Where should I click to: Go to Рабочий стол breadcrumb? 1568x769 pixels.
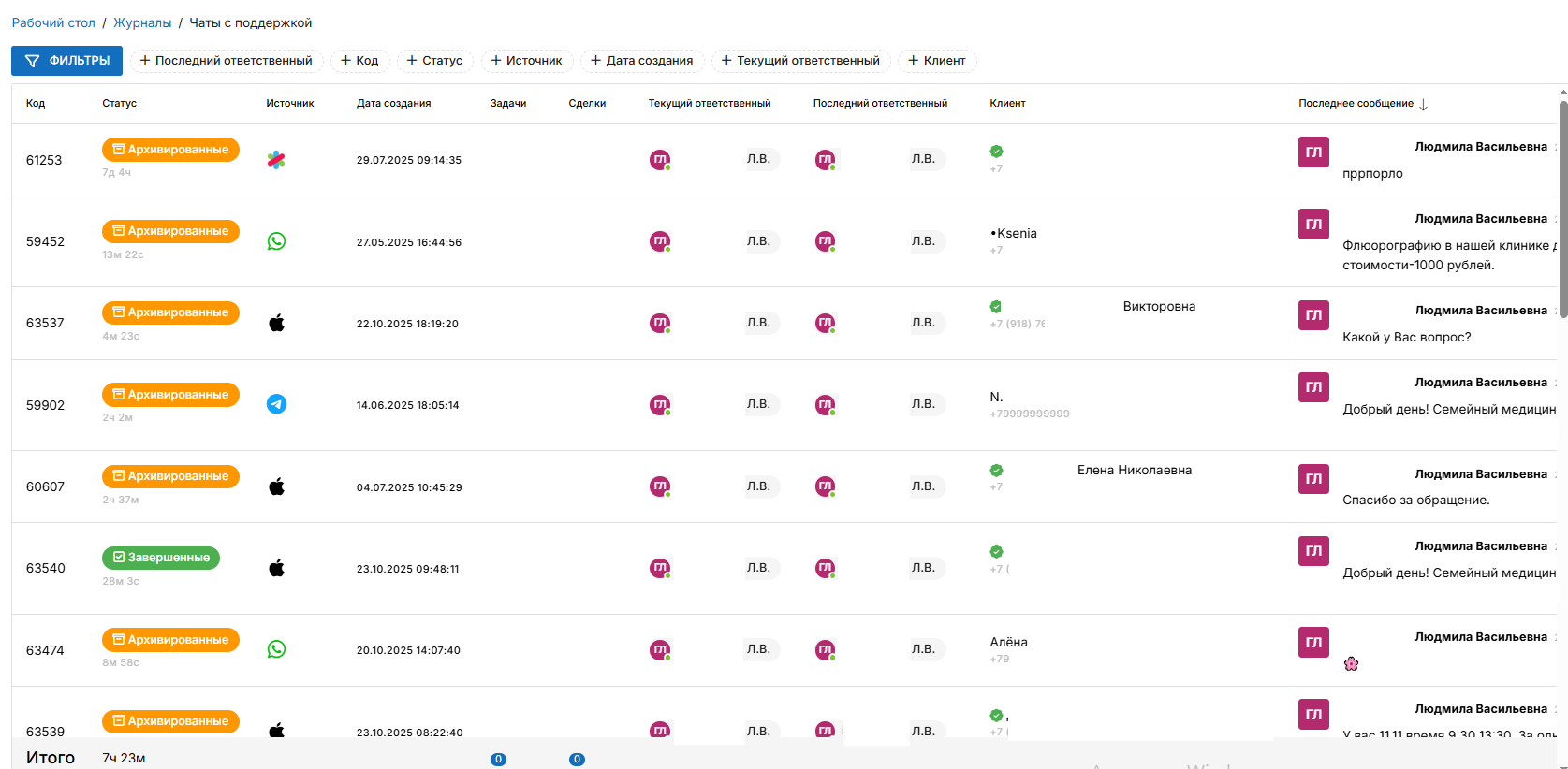point(53,22)
